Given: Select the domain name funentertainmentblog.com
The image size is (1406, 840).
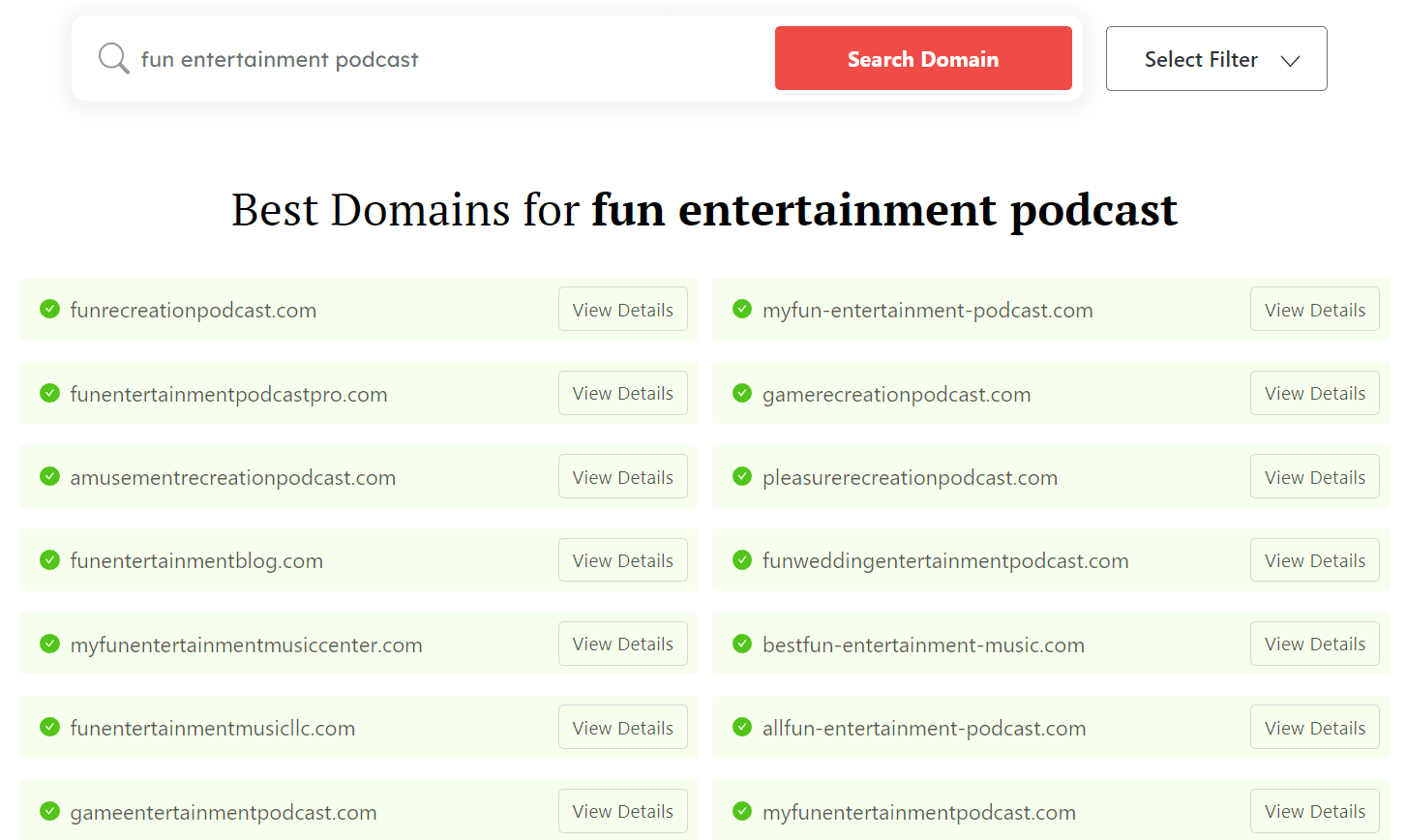Looking at the screenshot, I should point(196,561).
